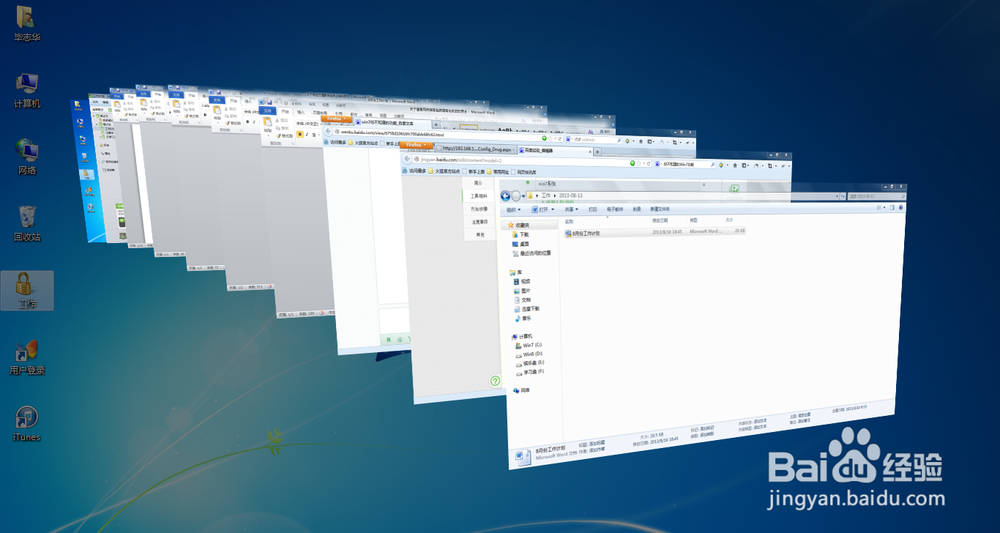Select the 工具/原料 section on jingyan page

click(479, 196)
